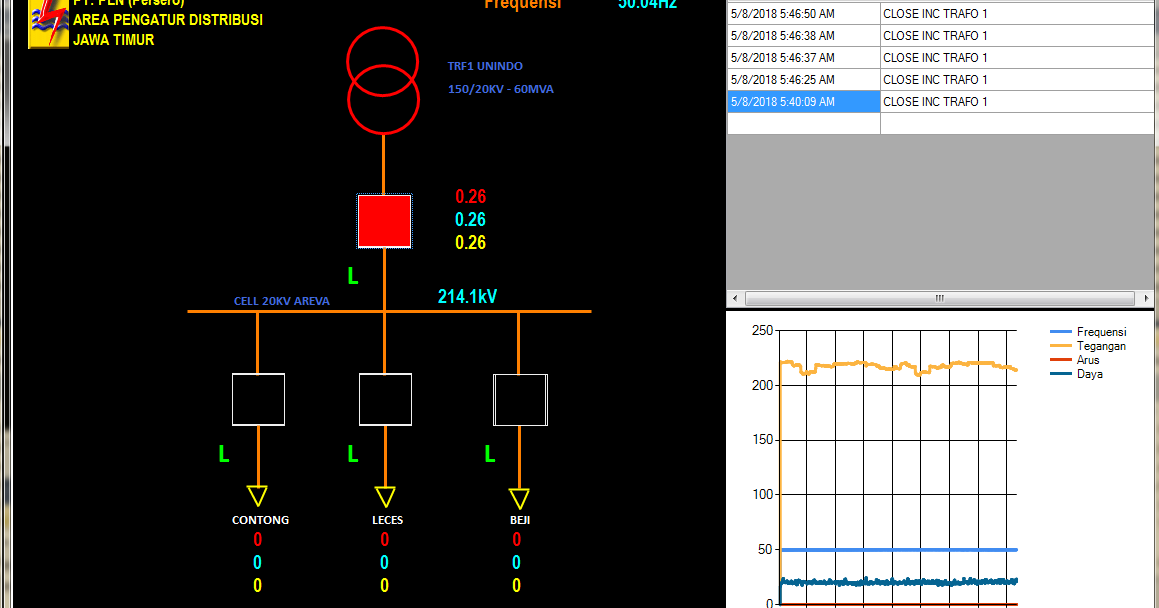
Task: Select the CONTONG feeder load arrow
Action: point(259,494)
